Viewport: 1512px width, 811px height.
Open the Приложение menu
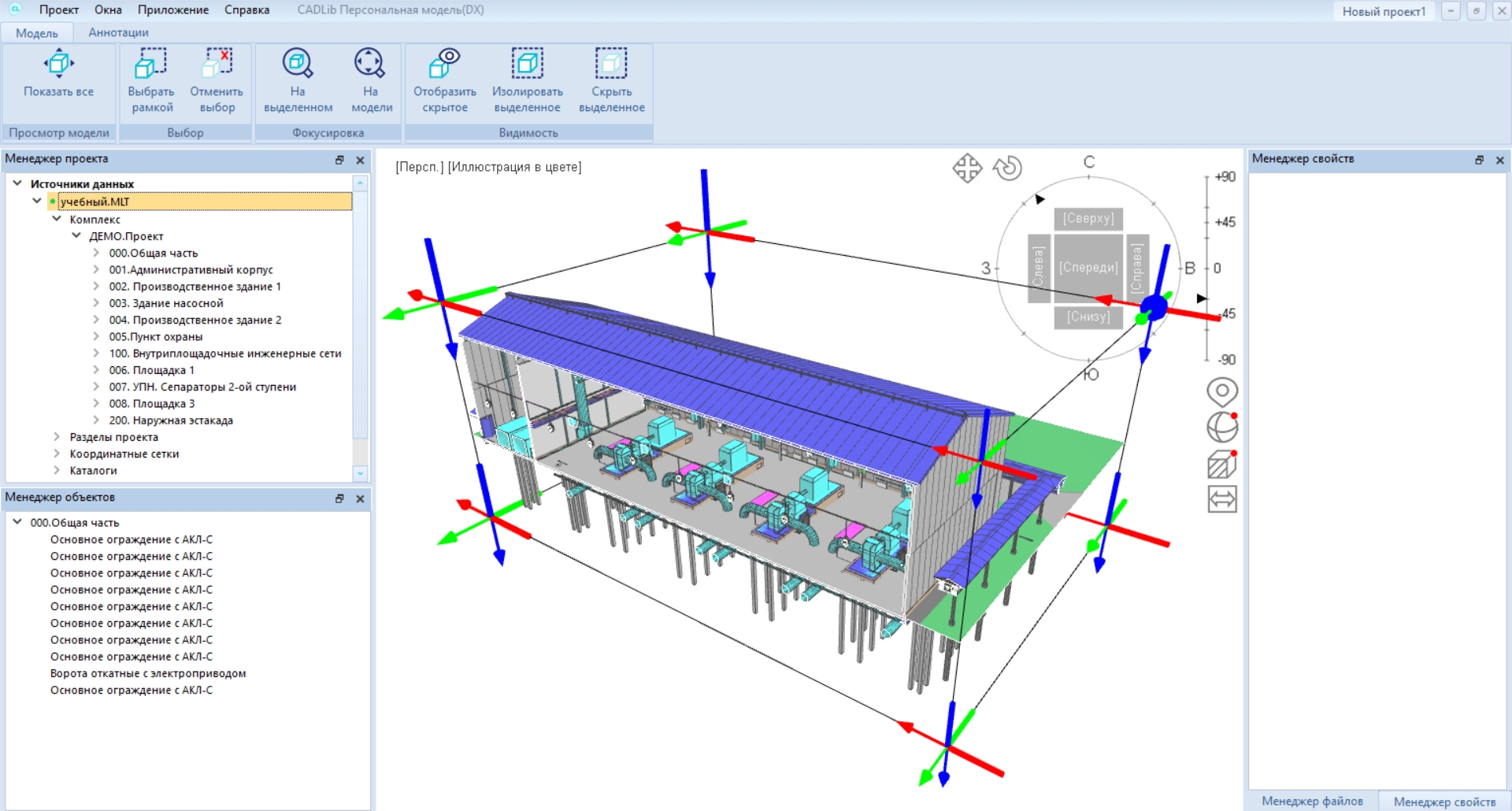(172, 10)
